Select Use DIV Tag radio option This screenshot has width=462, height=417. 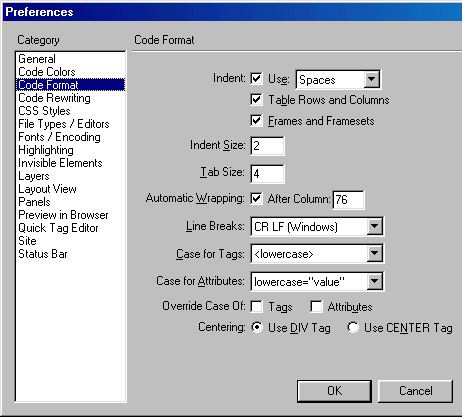pyautogui.click(x=257, y=327)
